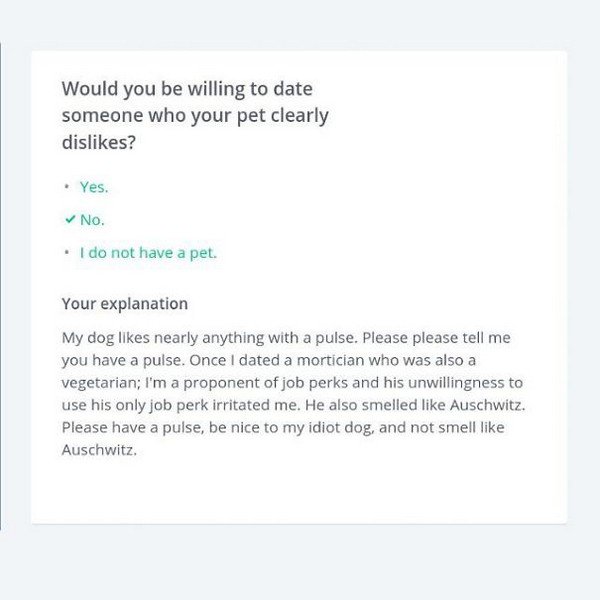Select the "Yes." answer option
Screen dimensions: 600x600
[x=94, y=187]
